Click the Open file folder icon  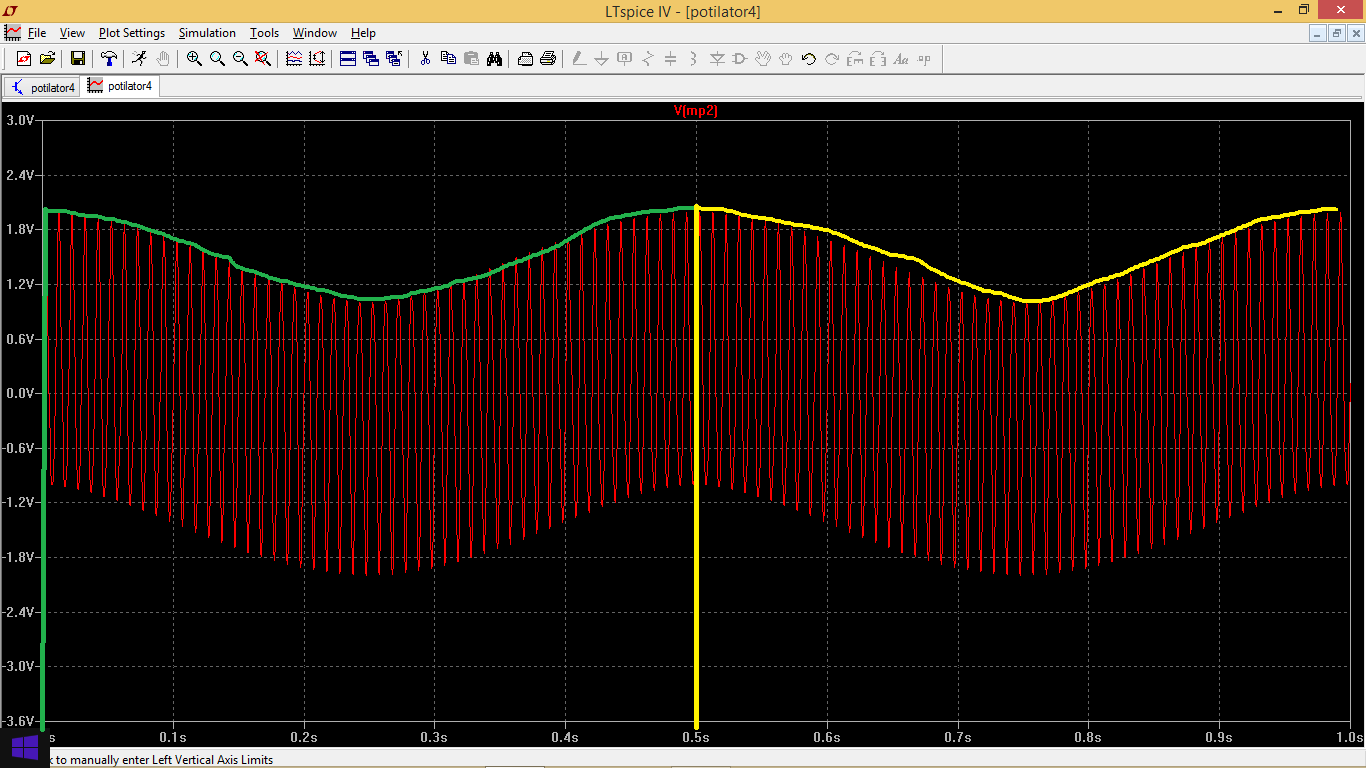[47, 59]
